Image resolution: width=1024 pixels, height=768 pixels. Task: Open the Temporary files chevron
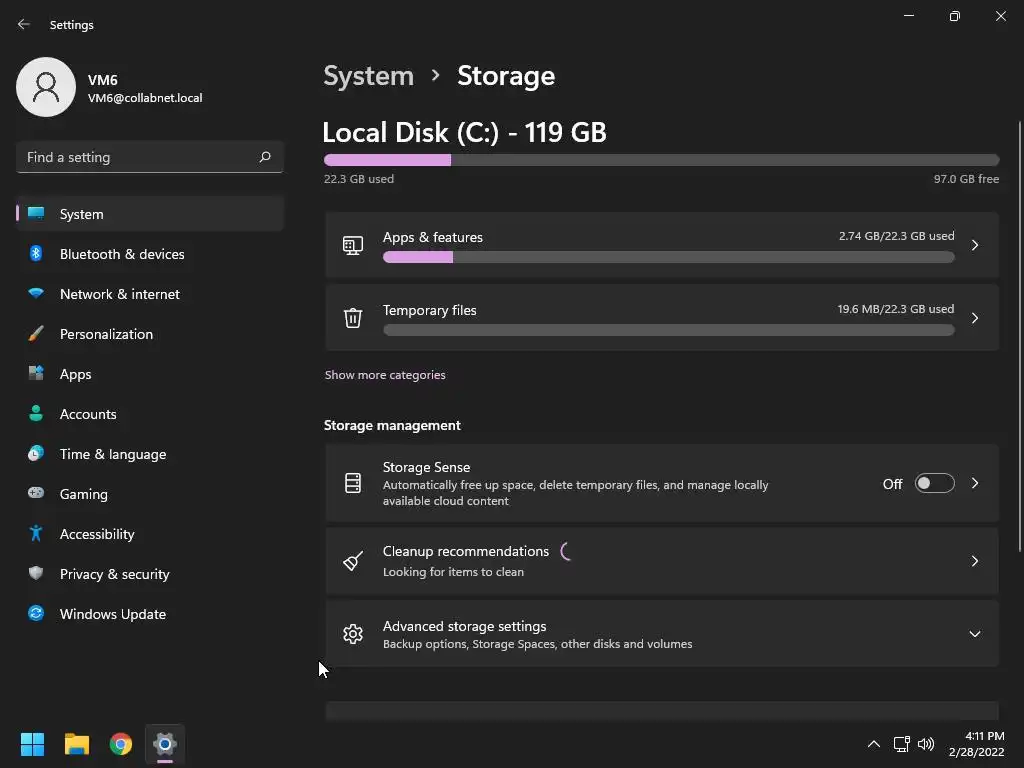974,318
